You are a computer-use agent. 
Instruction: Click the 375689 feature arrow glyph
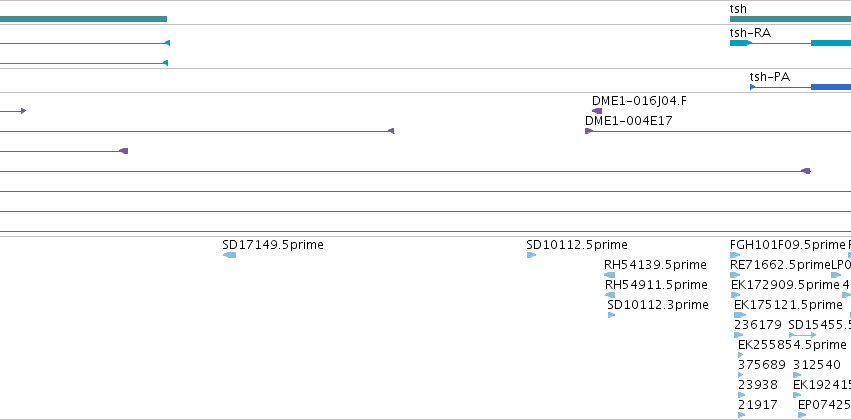pyautogui.click(x=741, y=375)
